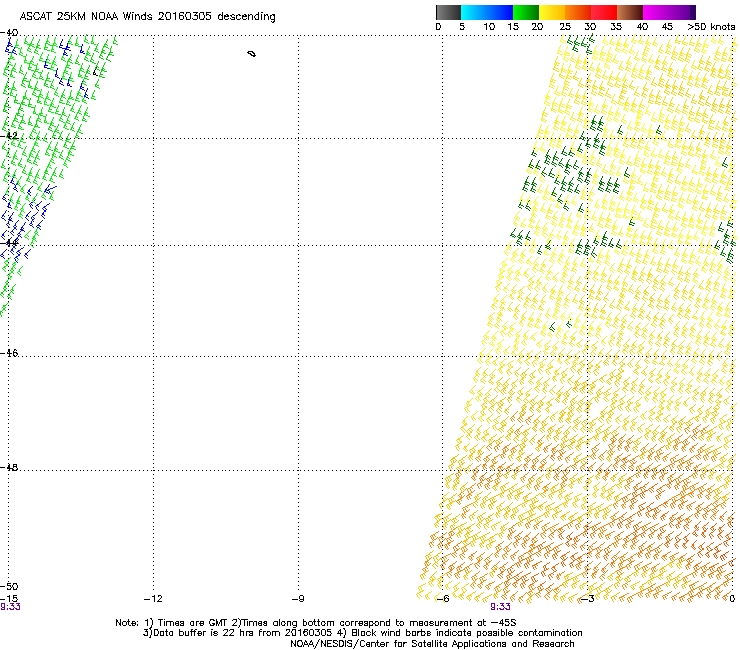Click the '-40' latitude axis label
Screen dimensions: 740x650
point(9,33)
